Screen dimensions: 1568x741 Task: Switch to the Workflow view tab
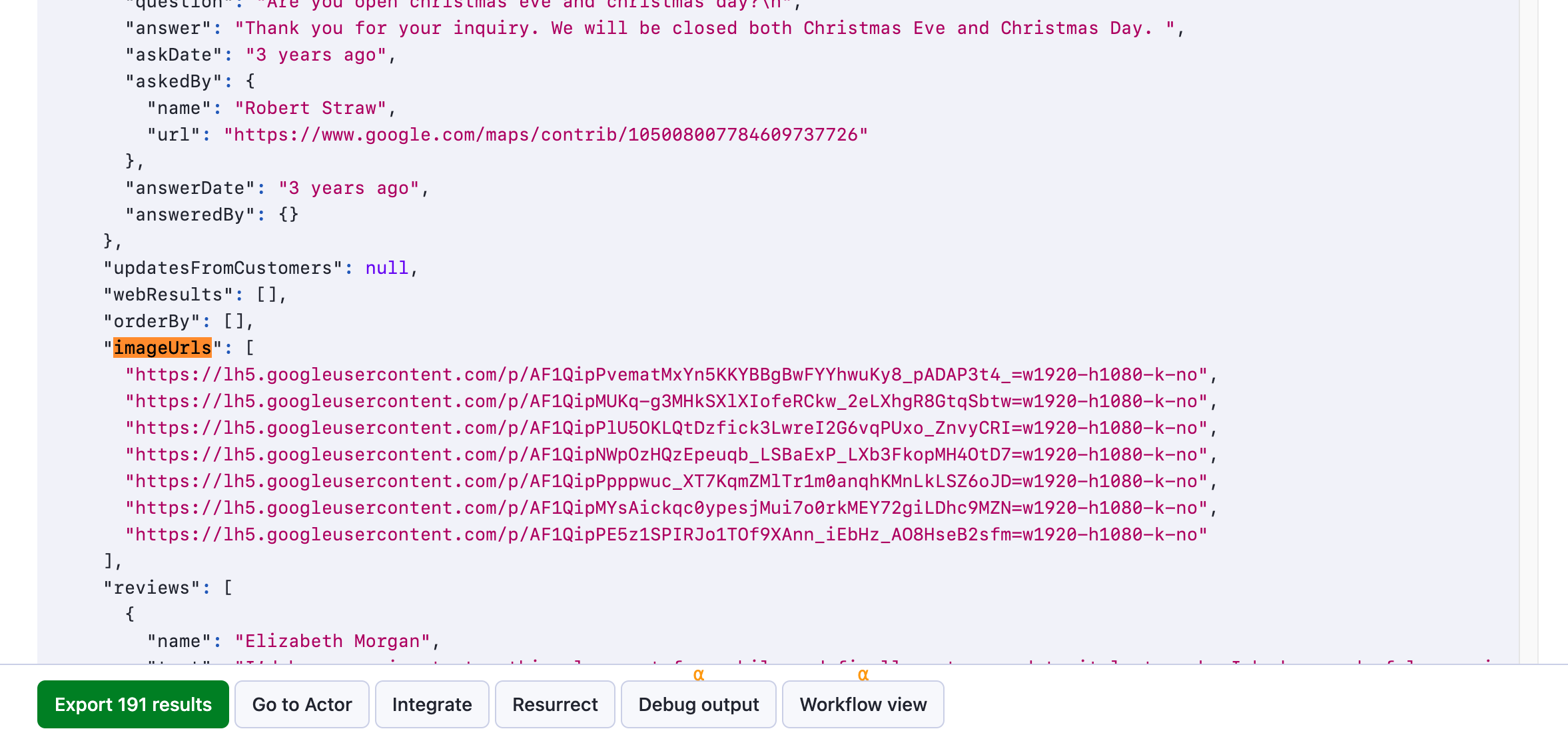pos(863,704)
